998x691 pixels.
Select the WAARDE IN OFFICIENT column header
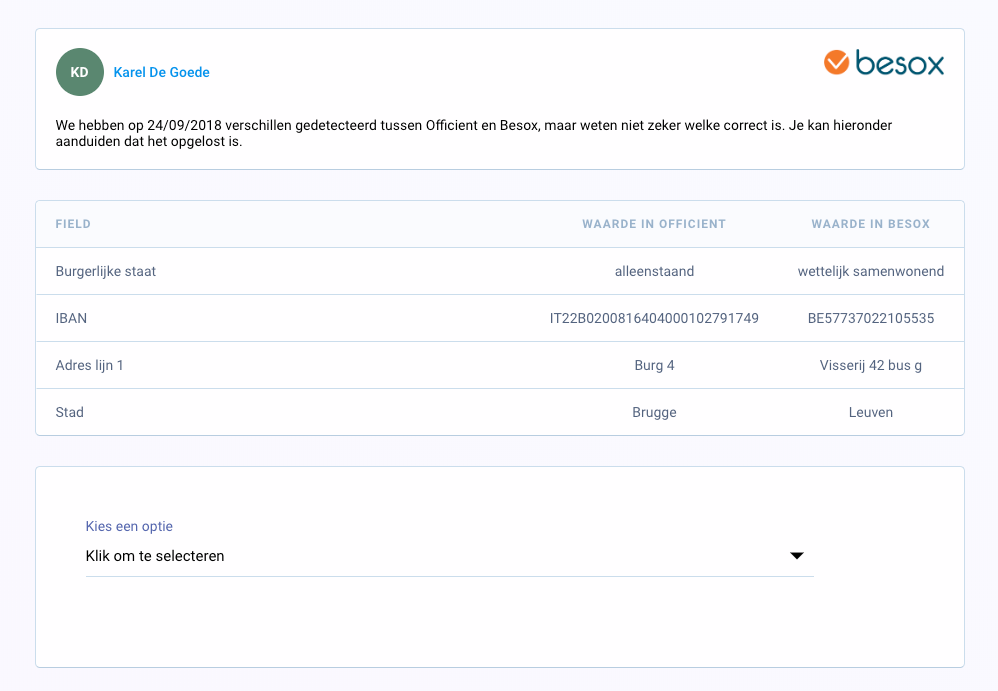click(x=654, y=224)
